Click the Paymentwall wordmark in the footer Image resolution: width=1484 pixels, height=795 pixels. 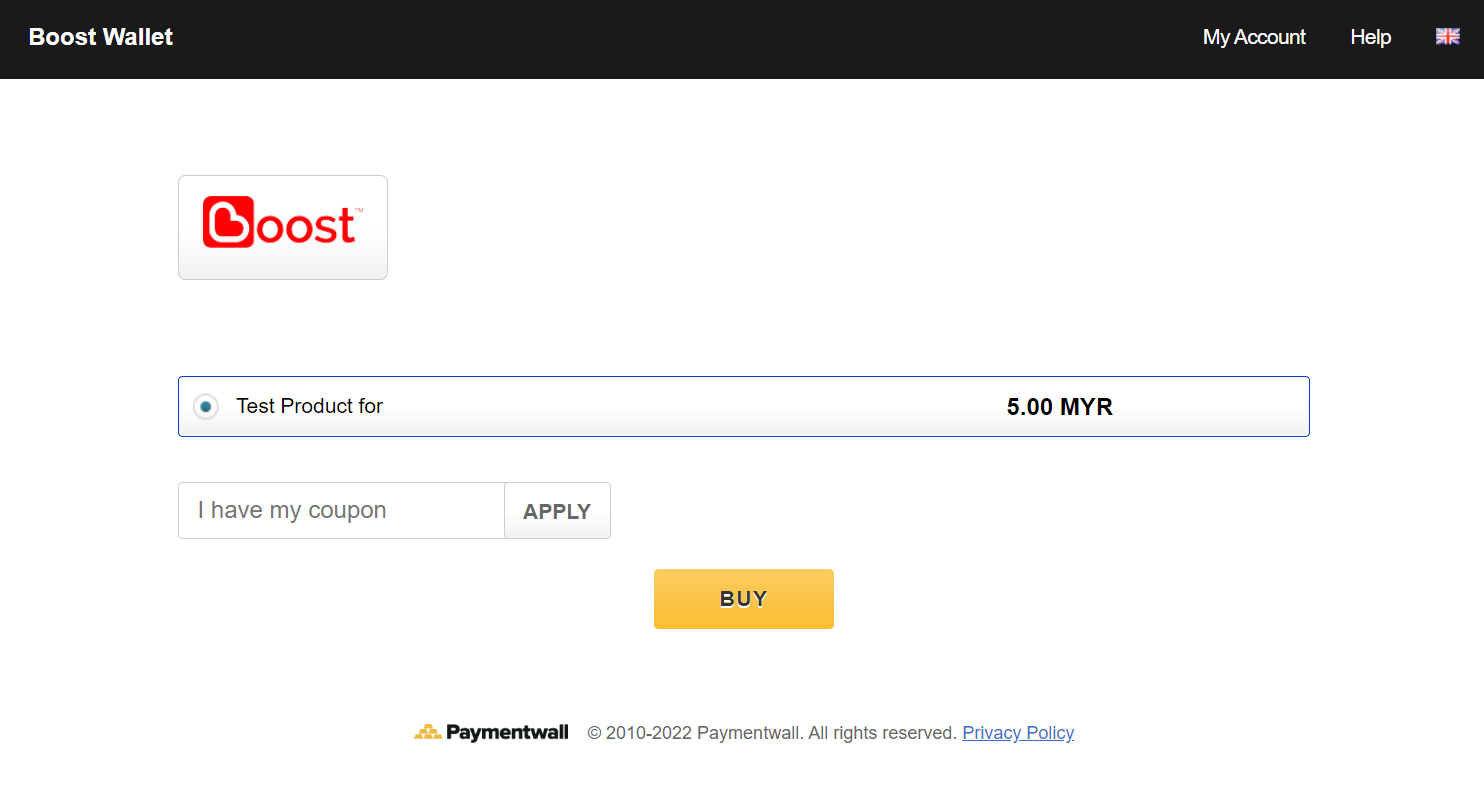click(x=508, y=732)
